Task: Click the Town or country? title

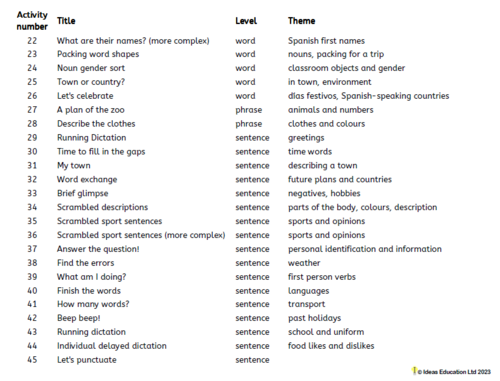Action: coord(91,82)
